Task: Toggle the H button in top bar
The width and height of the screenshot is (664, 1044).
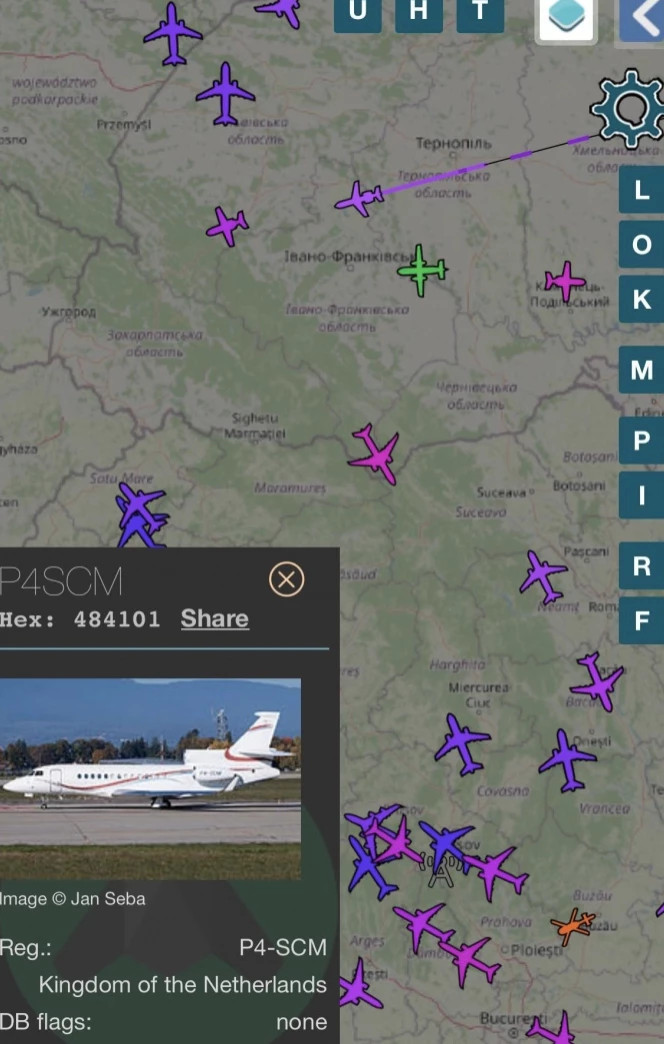Action: click(x=418, y=13)
